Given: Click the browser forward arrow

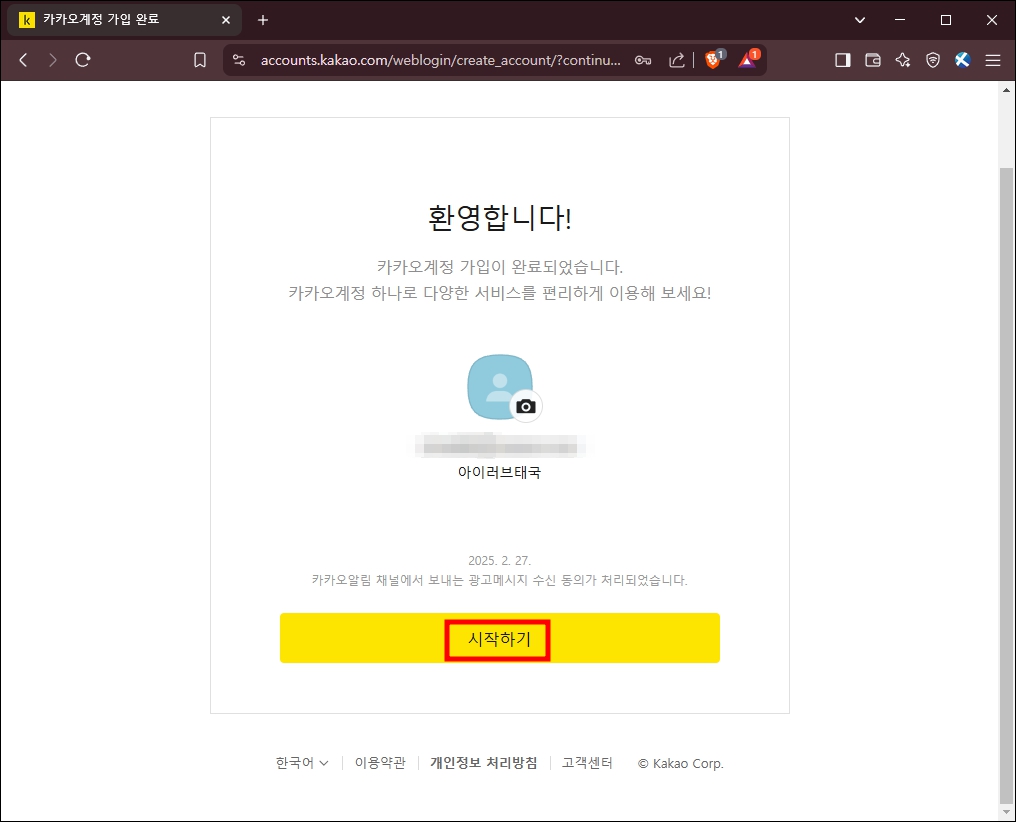Looking at the screenshot, I should pyautogui.click(x=52, y=60).
